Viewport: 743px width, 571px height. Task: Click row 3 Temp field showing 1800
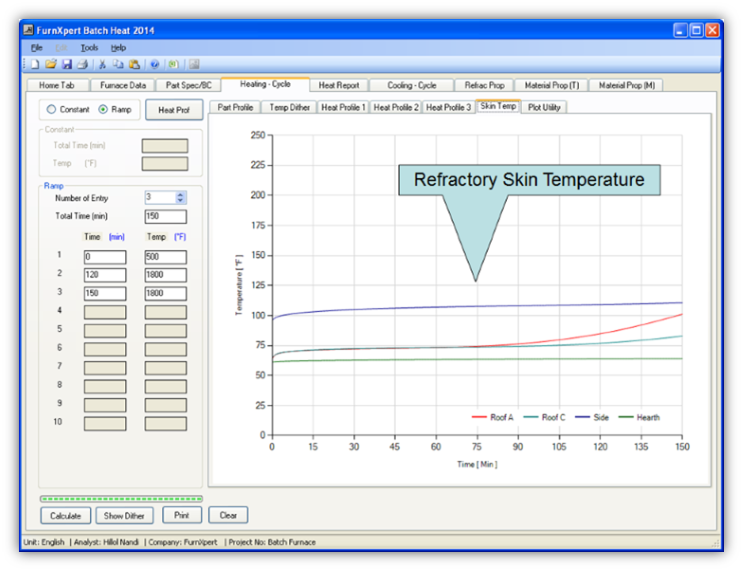tap(166, 293)
